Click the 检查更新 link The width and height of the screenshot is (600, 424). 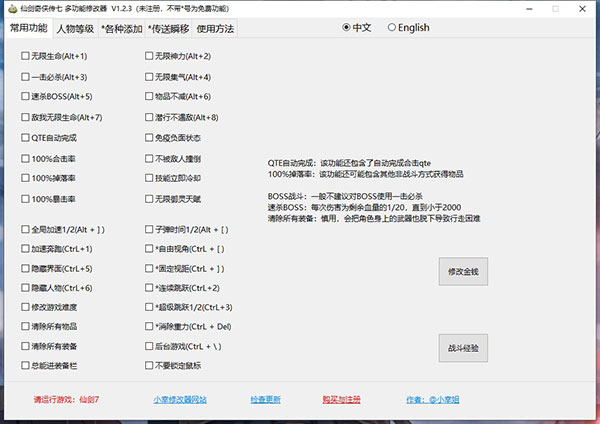(265, 400)
